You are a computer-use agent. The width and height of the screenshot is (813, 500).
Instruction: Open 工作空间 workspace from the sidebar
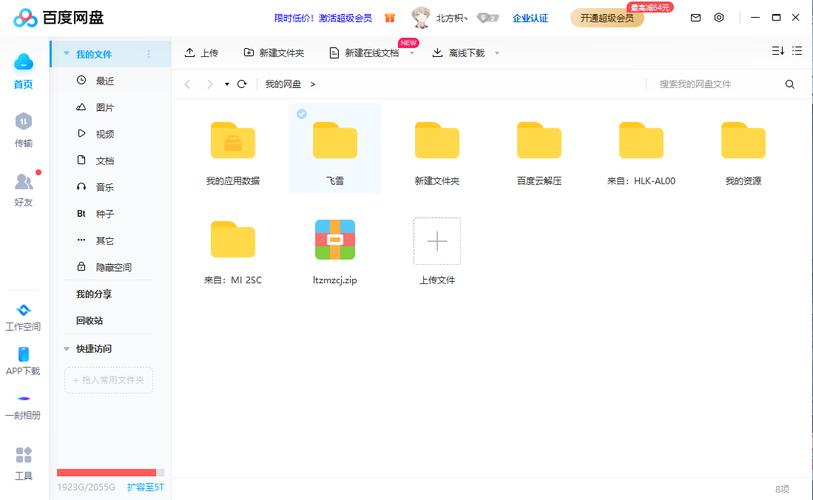point(23,317)
